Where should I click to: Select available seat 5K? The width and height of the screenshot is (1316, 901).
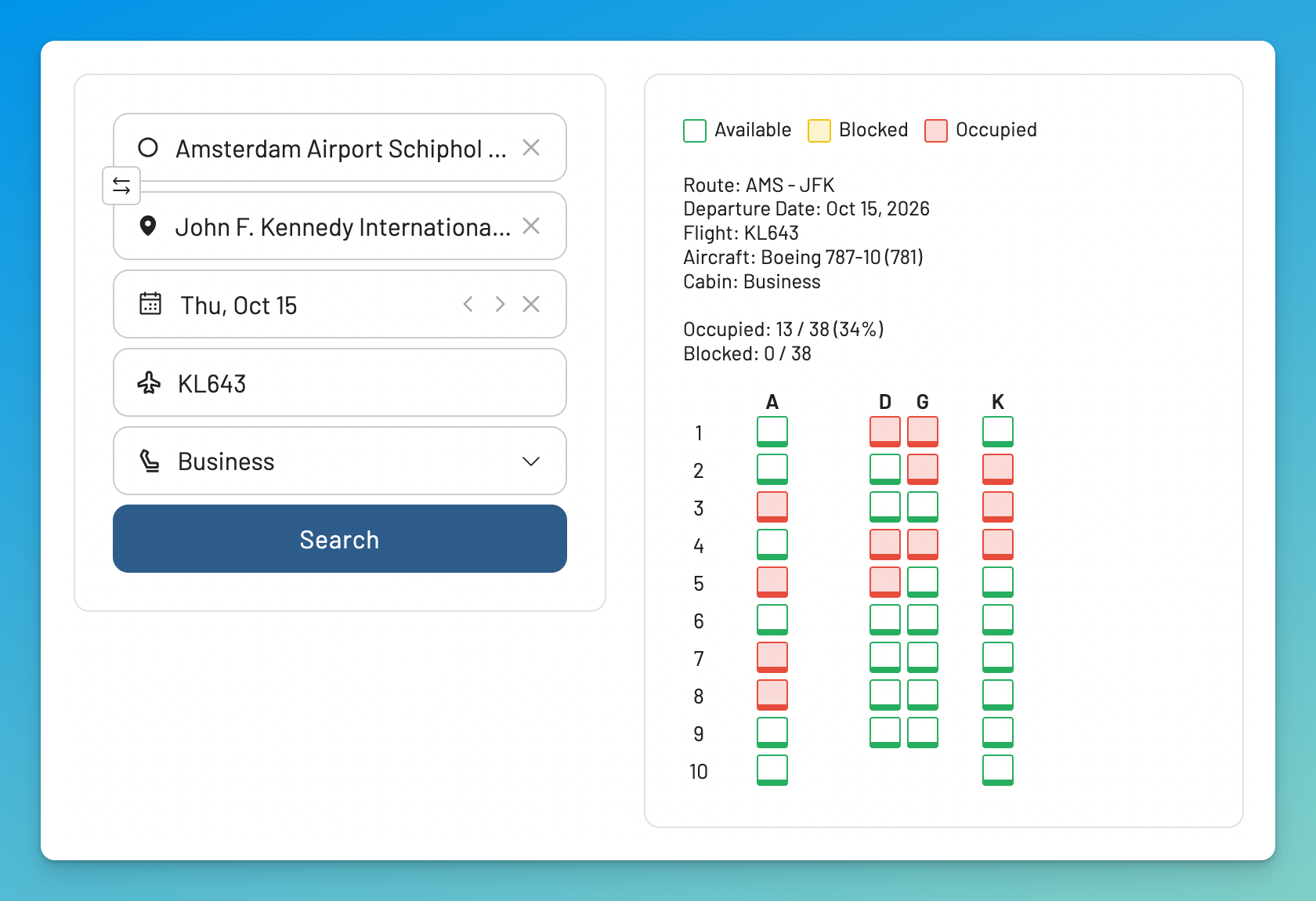(x=998, y=582)
